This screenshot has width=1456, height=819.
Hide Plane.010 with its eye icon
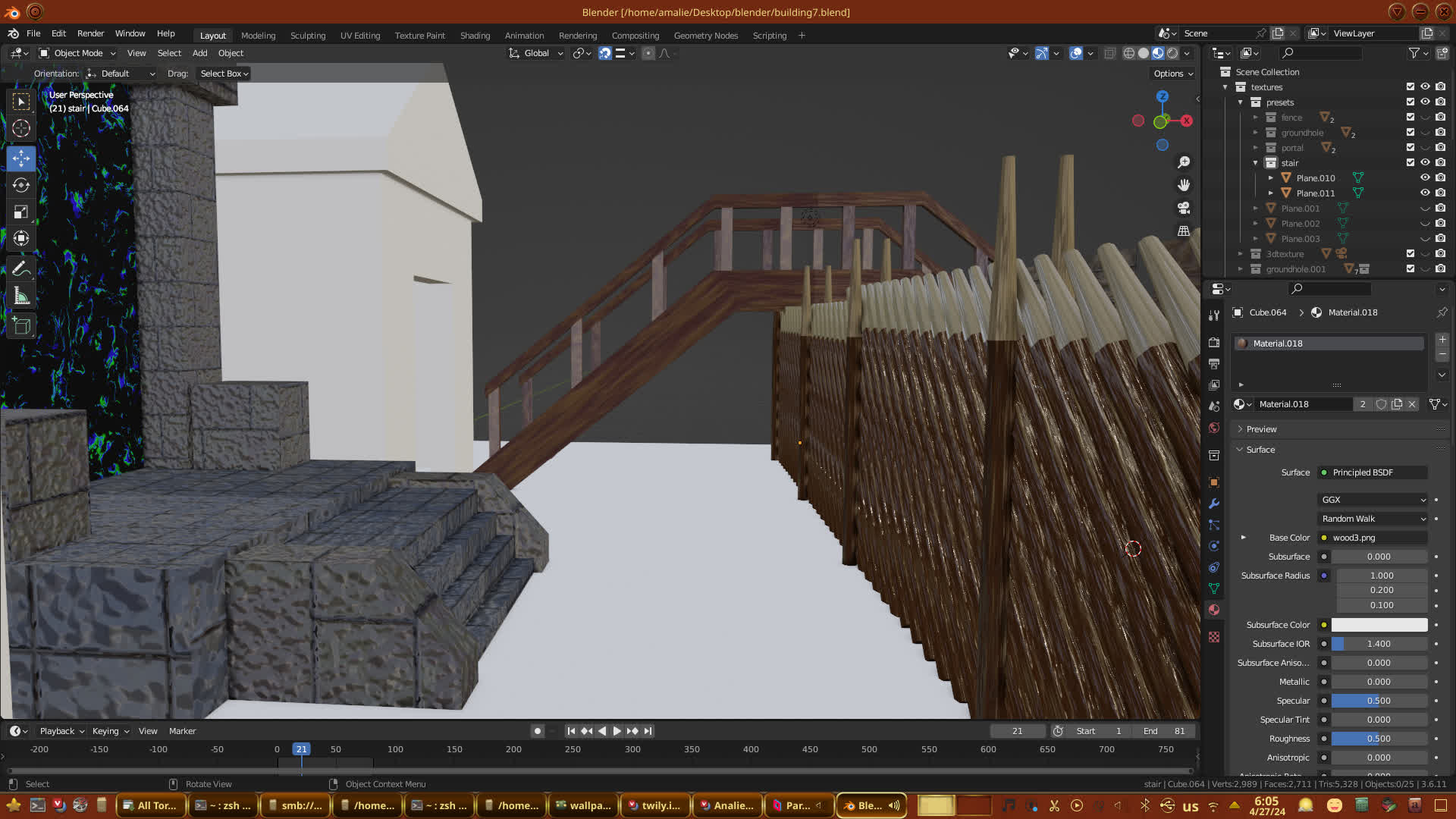tap(1425, 177)
